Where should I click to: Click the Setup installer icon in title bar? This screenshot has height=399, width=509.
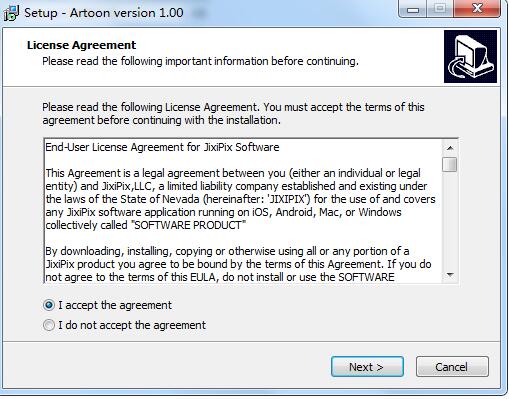(11, 13)
